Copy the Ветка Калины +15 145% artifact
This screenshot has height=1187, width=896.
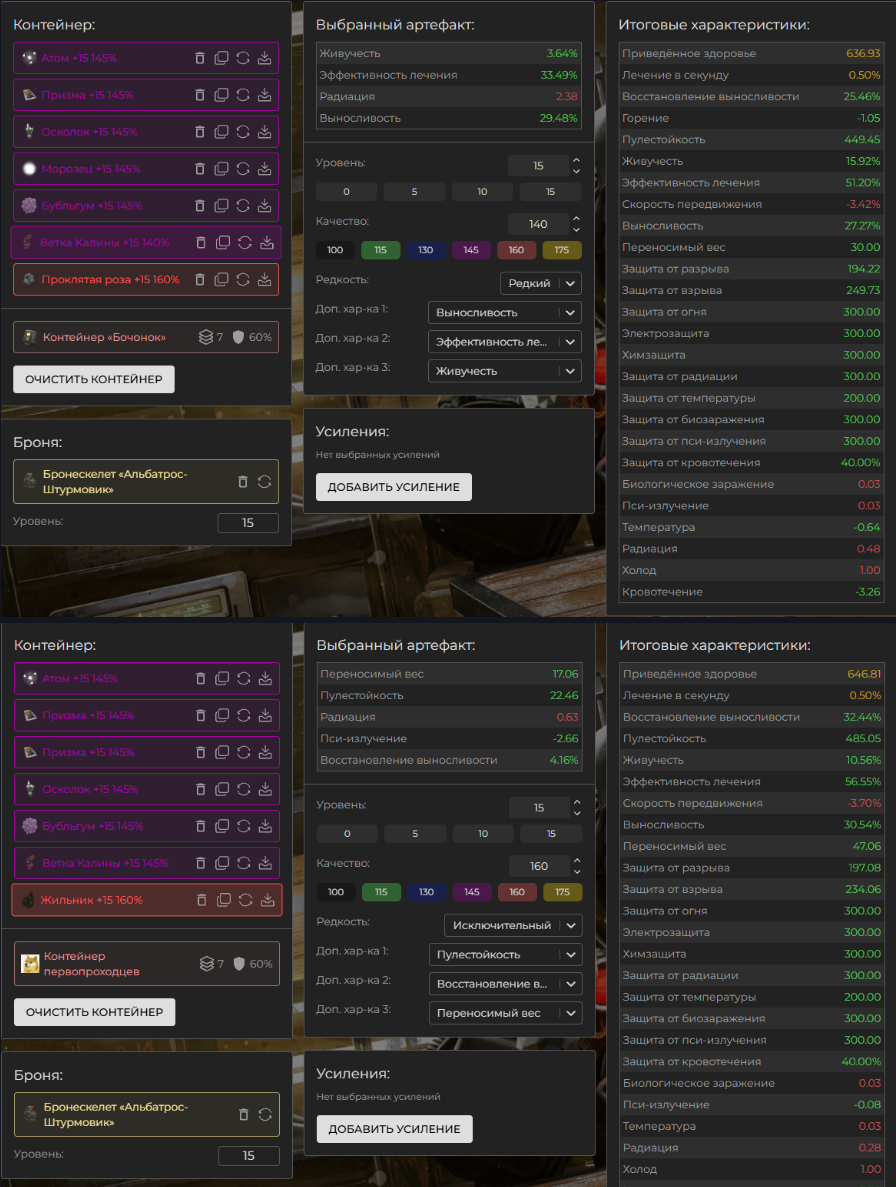click(x=222, y=863)
